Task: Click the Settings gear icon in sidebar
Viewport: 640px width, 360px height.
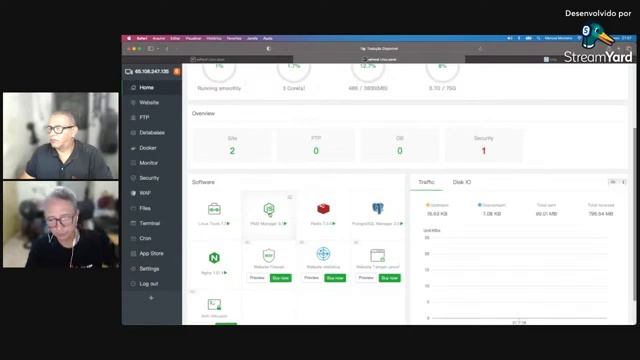Action: (133, 269)
